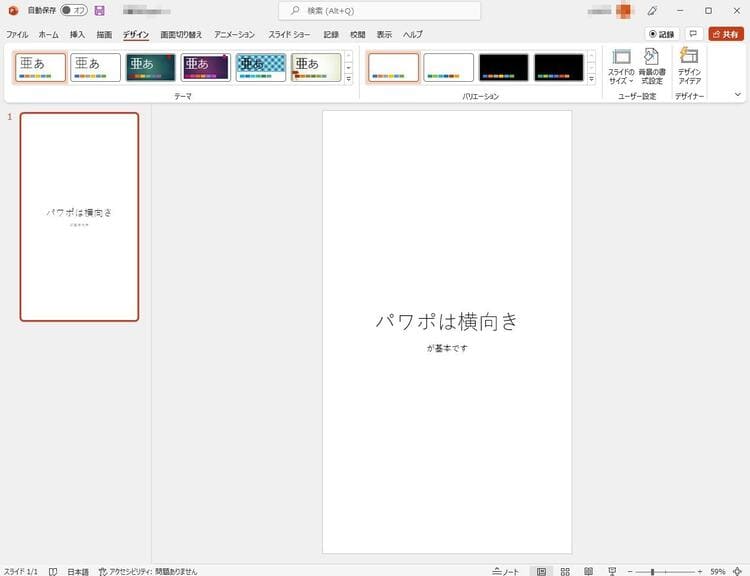The width and height of the screenshot is (750, 576).
Task: Toggle the ノート notes button
Action: pyautogui.click(x=506, y=571)
